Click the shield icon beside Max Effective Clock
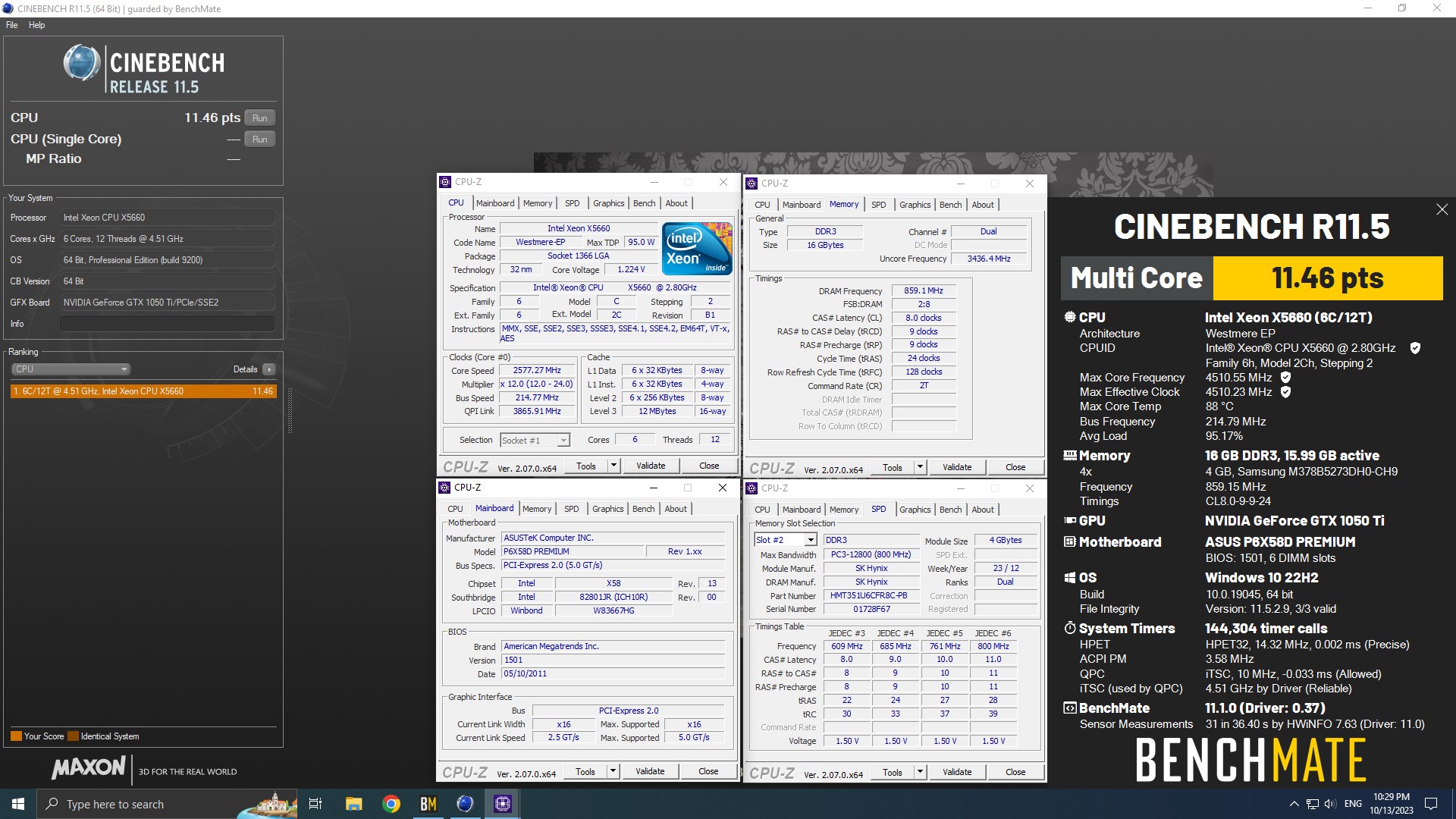1456x819 pixels. pos(1285,392)
